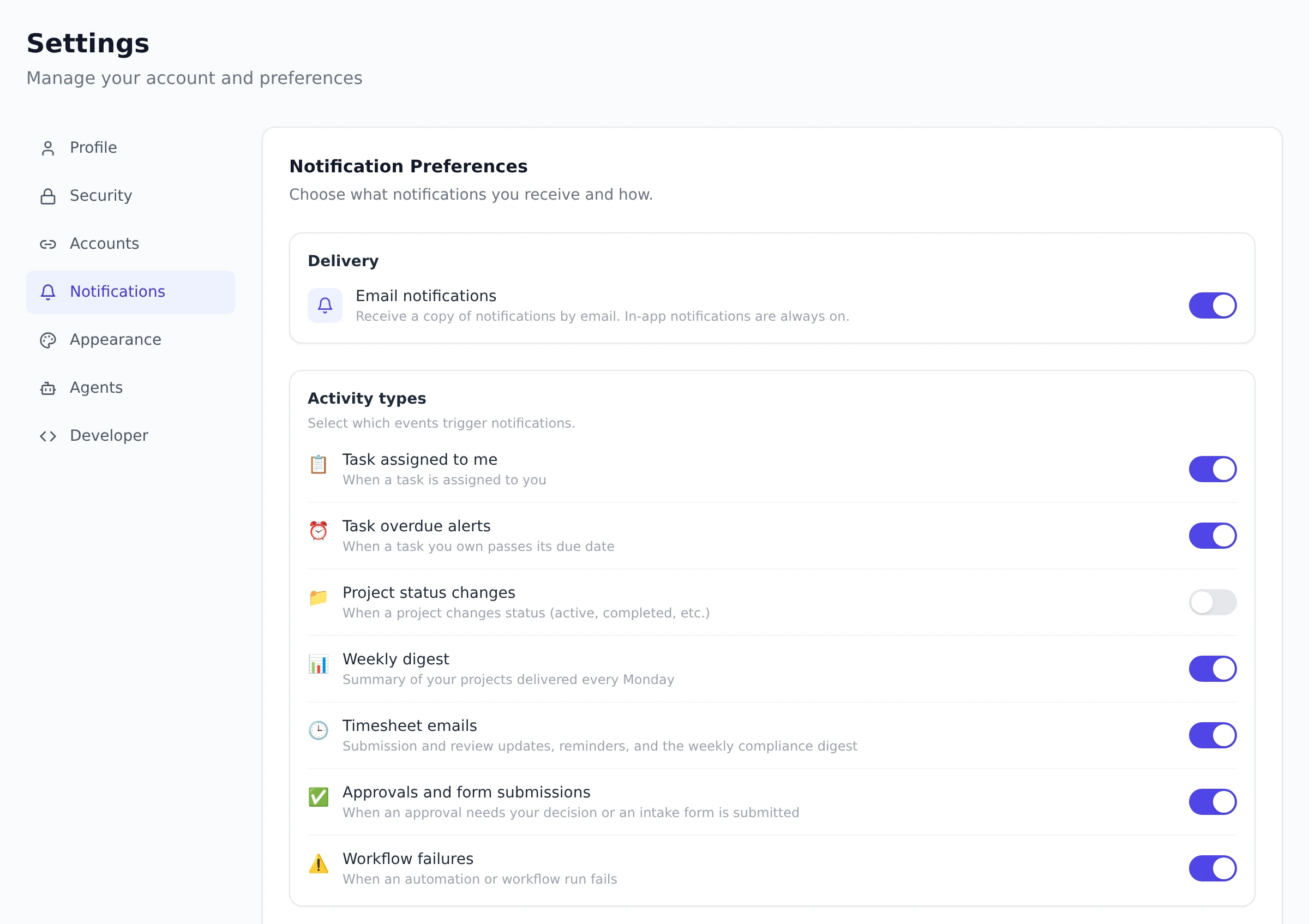The height and width of the screenshot is (924, 1309).
Task: Toggle the Weekly digest switch
Action: click(1212, 669)
